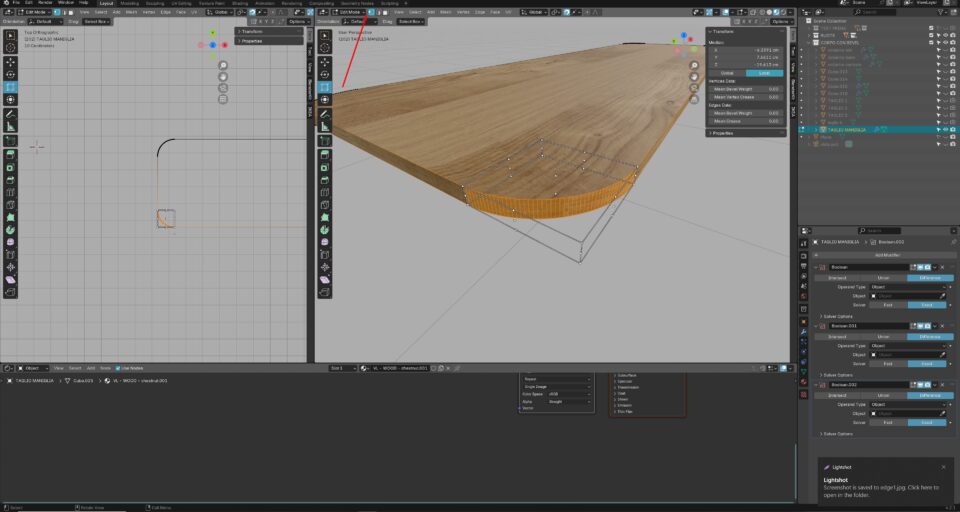Open Operand Type dropdown of Boolean.001
This screenshot has height=512, width=960.
(908, 345)
